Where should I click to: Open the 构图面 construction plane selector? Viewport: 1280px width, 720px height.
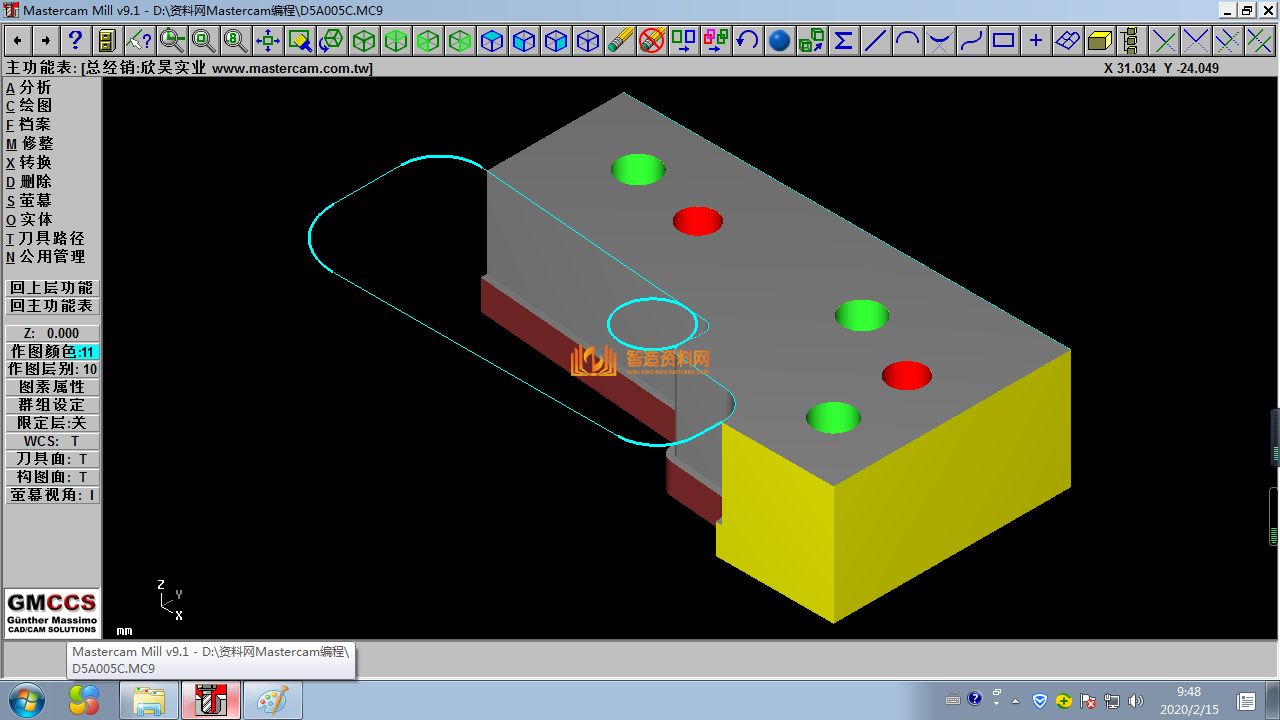52,477
